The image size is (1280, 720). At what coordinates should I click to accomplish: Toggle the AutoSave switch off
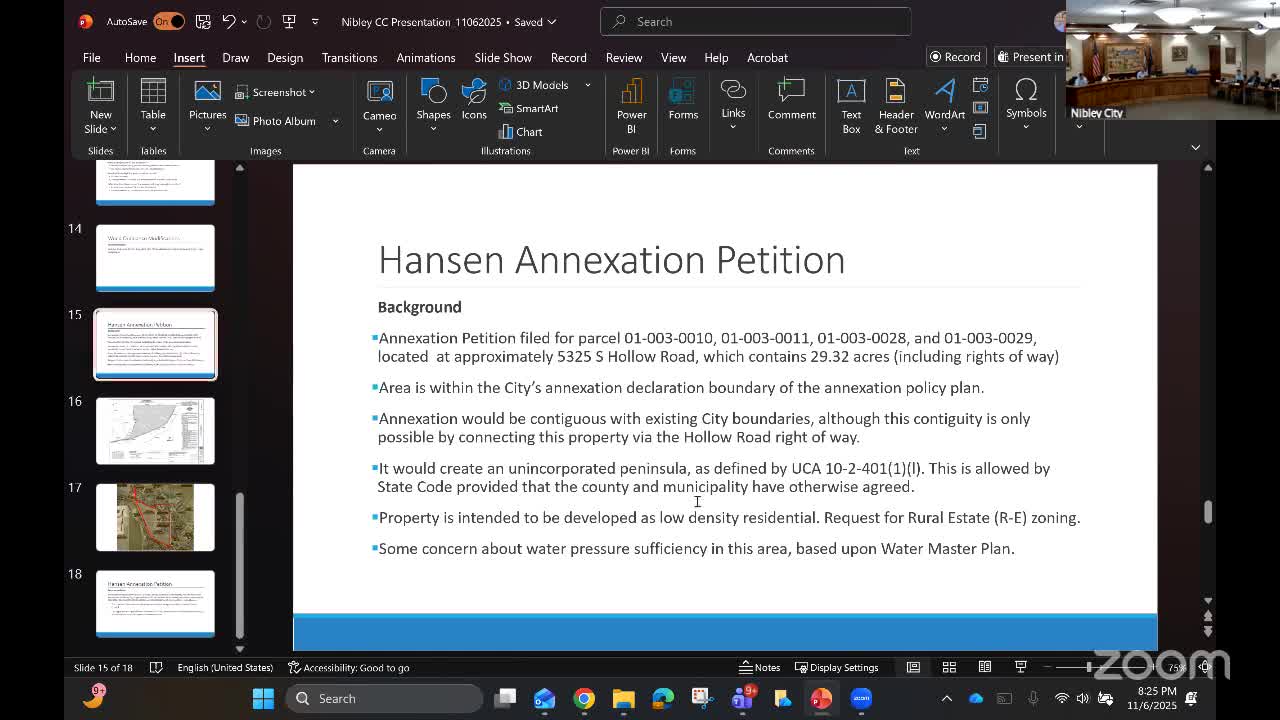(168, 21)
